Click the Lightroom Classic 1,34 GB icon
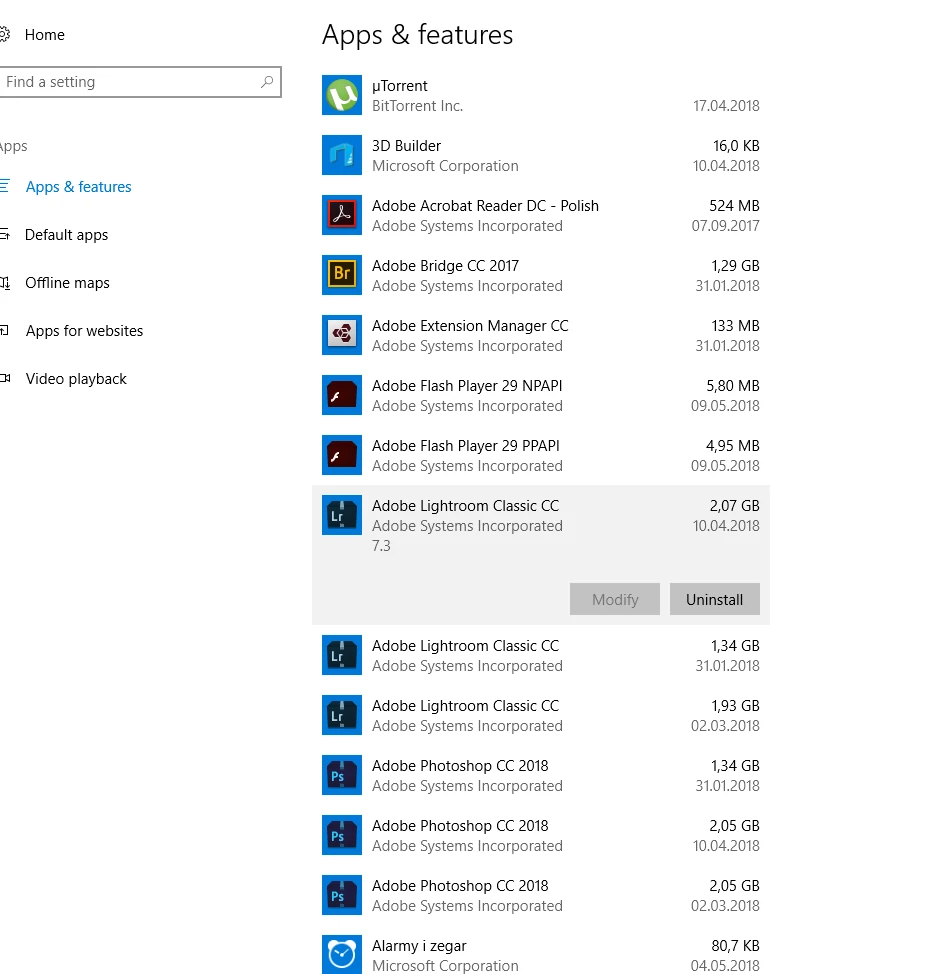This screenshot has width=925, height=974. (342, 655)
